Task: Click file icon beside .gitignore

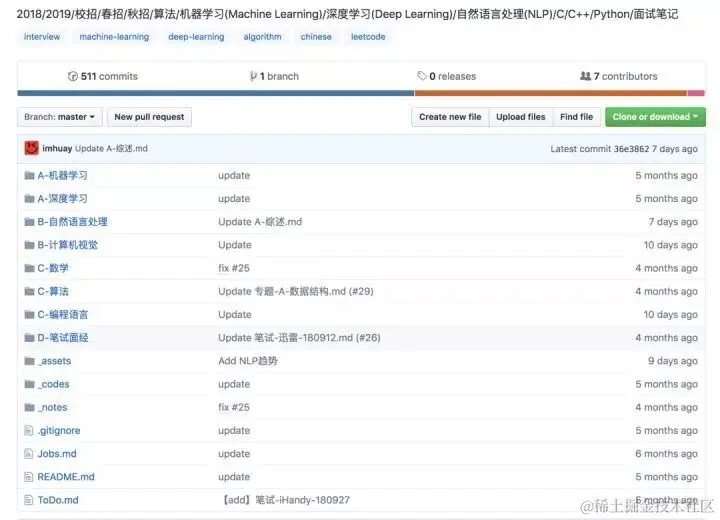Action: pos(28,430)
